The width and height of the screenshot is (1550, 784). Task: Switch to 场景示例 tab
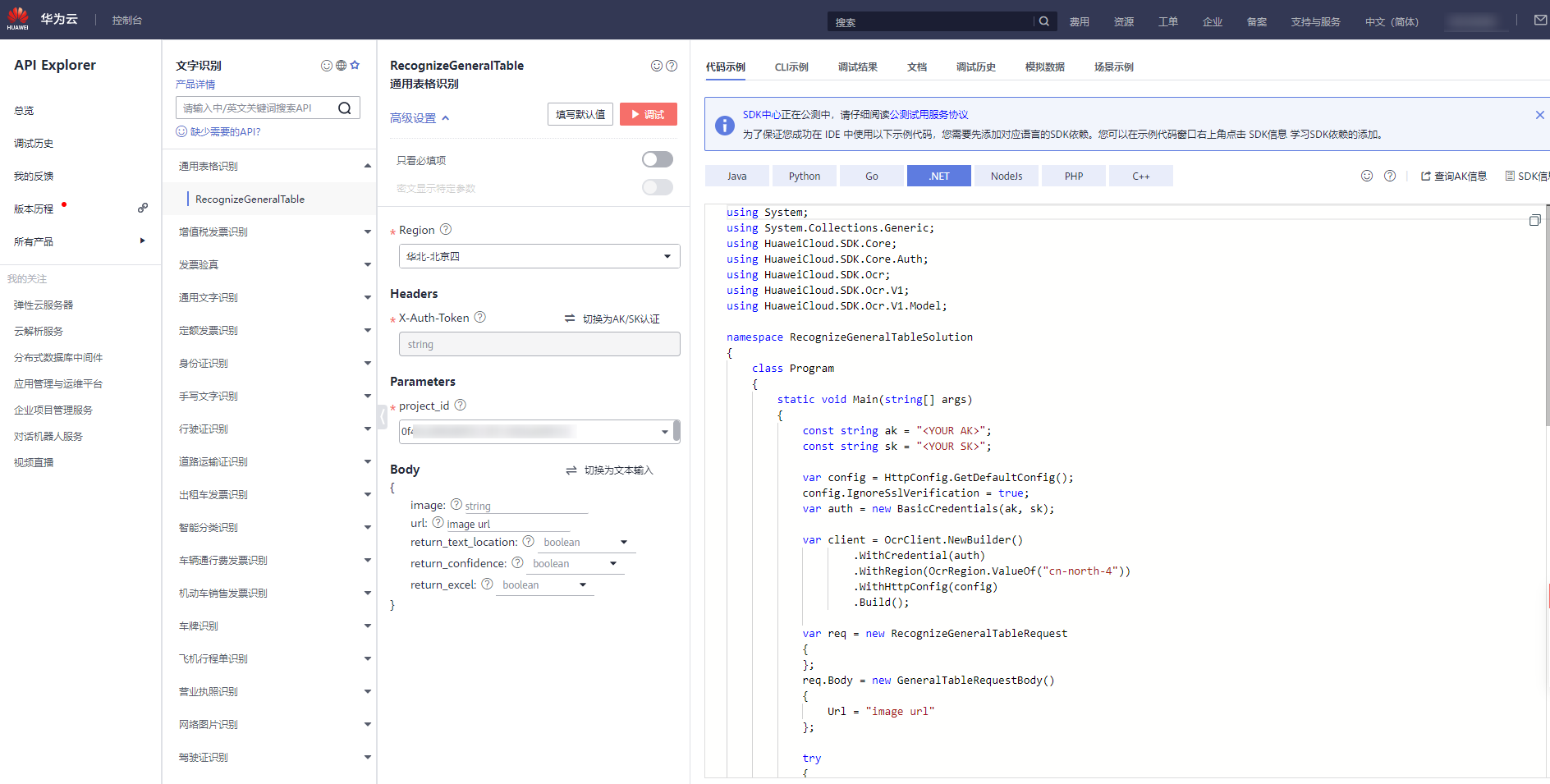(1114, 67)
